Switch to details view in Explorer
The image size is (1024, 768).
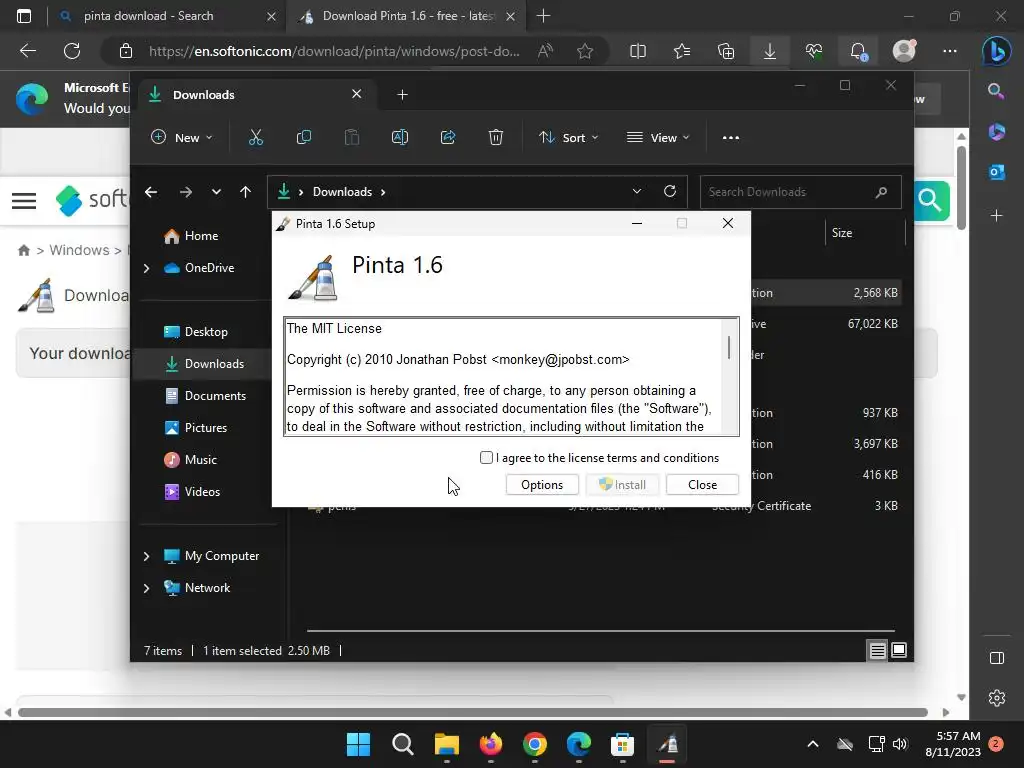click(x=877, y=650)
